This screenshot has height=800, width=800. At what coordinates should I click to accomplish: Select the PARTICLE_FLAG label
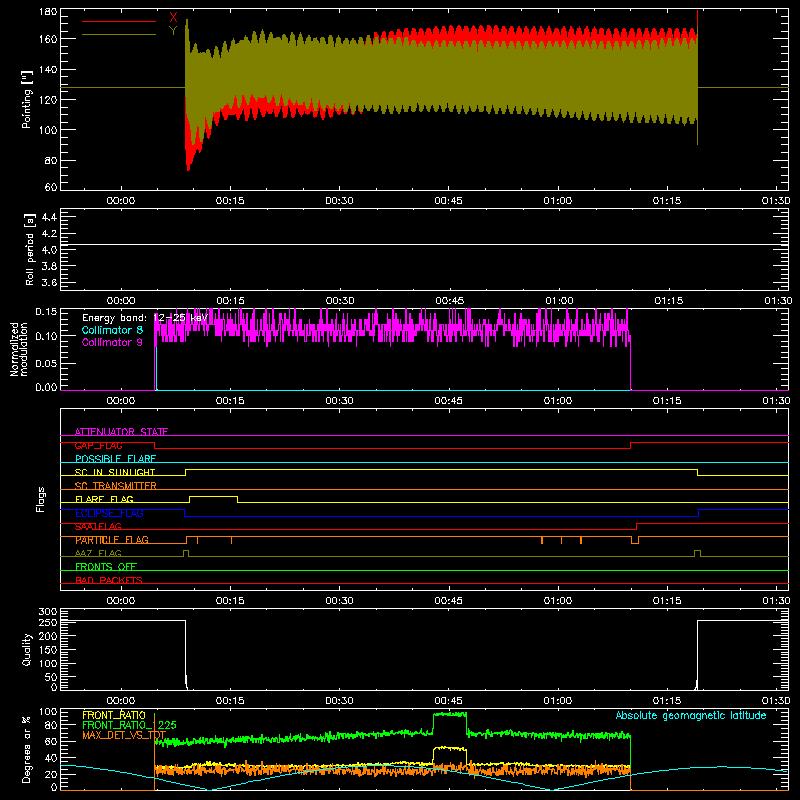(112, 540)
